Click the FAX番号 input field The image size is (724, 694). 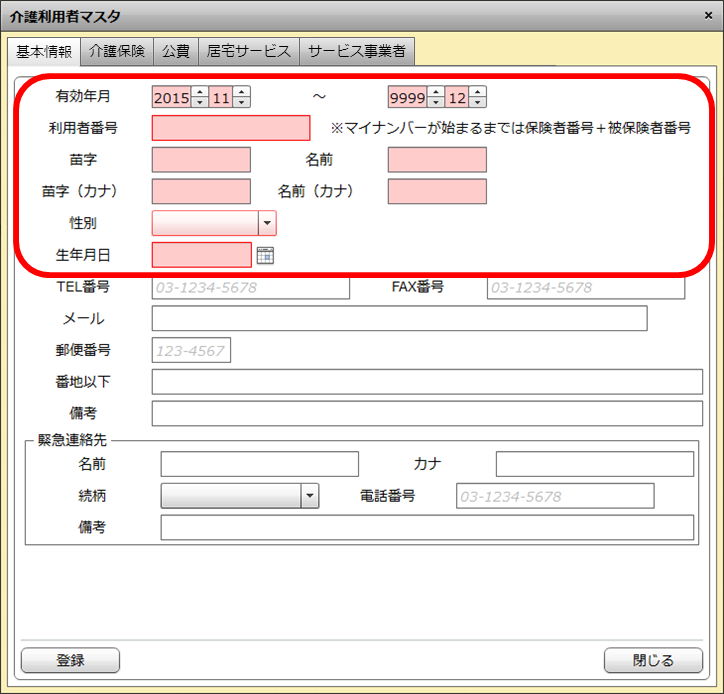coord(585,287)
